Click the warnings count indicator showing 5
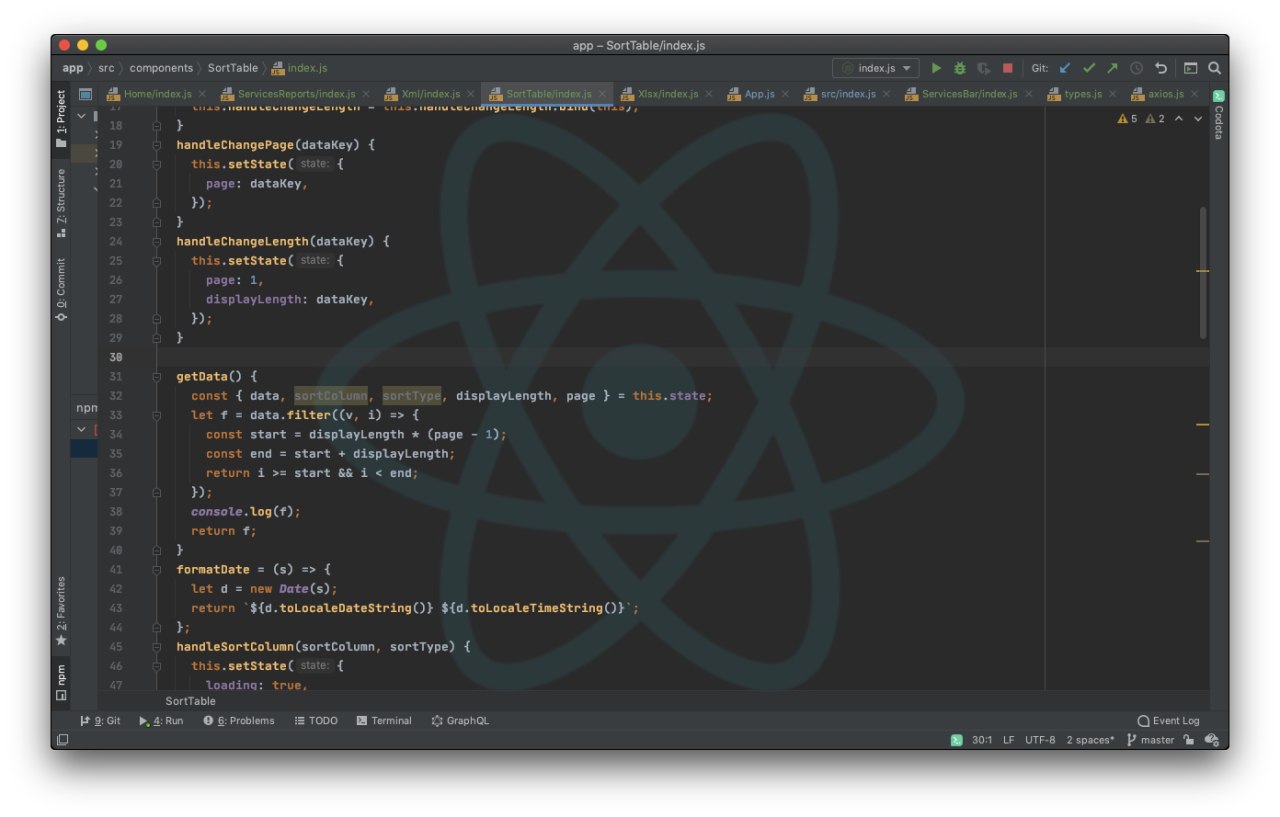Viewport: 1280px width, 817px height. [1127, 119]
